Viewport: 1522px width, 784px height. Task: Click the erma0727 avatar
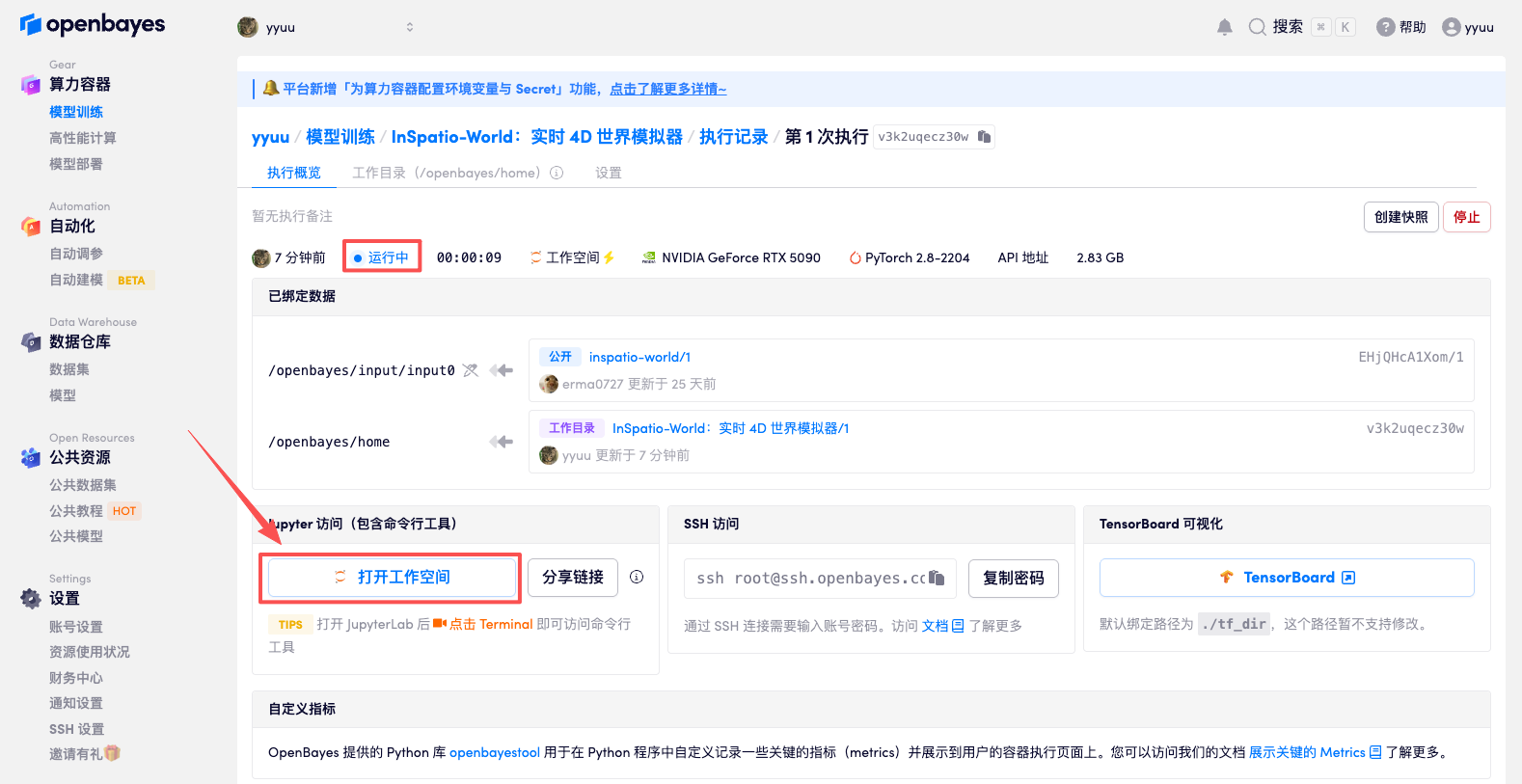(x=549, y=384)
